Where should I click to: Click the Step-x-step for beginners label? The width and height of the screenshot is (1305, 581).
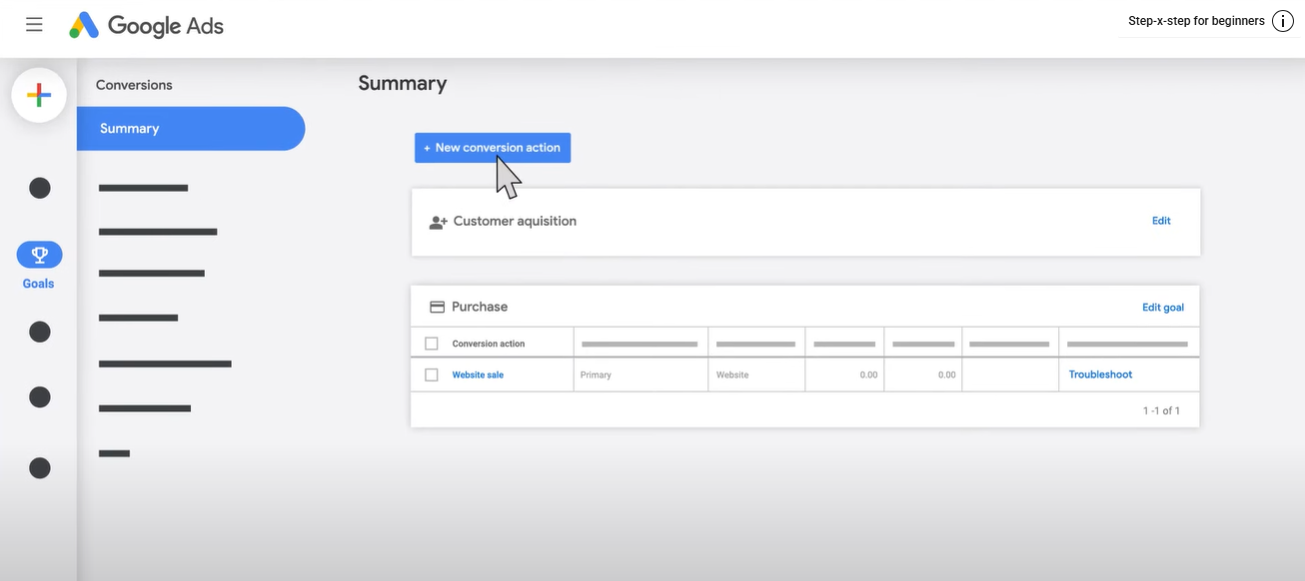1196,21
